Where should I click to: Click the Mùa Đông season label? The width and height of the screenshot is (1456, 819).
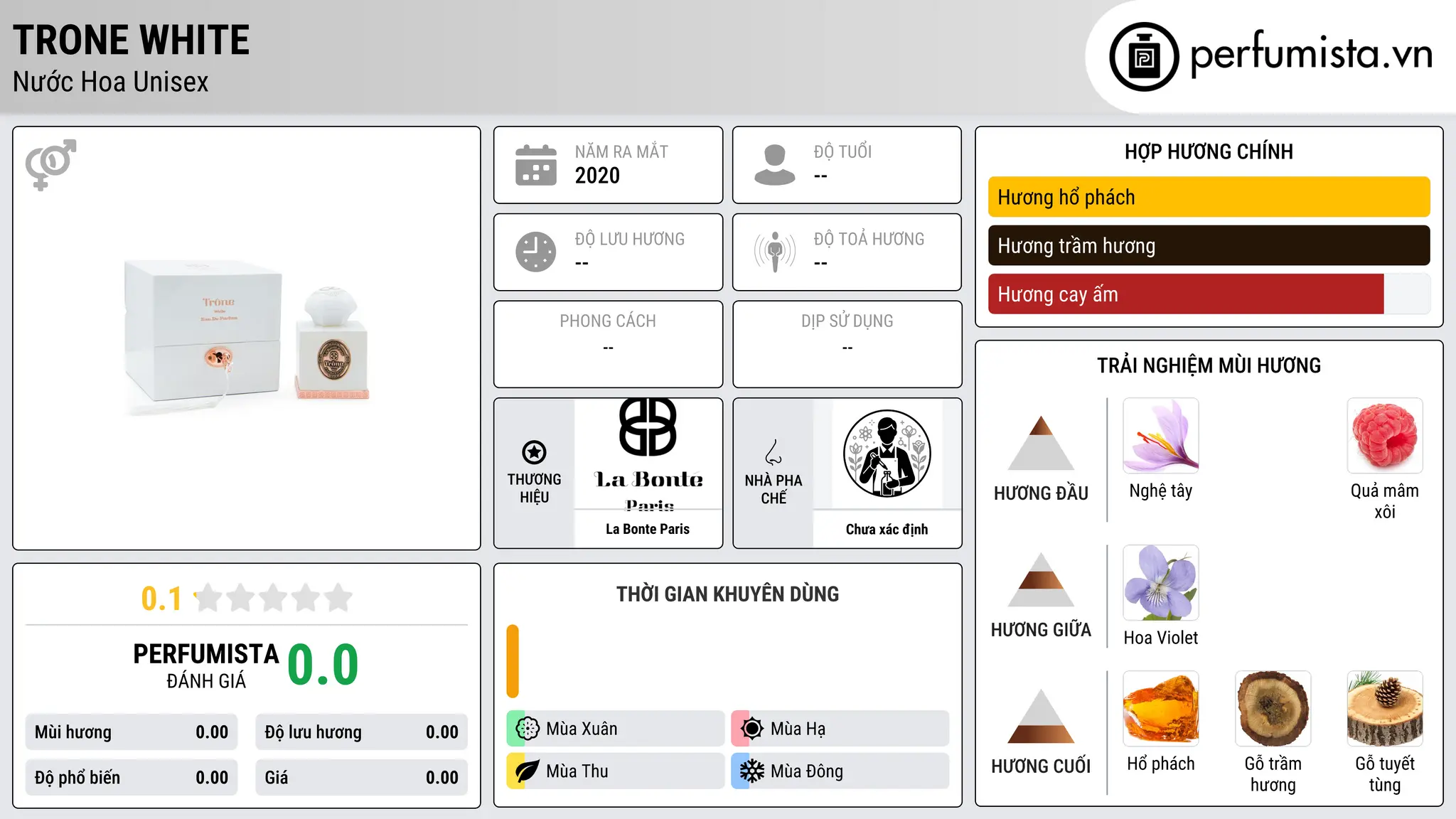(807, 771)
